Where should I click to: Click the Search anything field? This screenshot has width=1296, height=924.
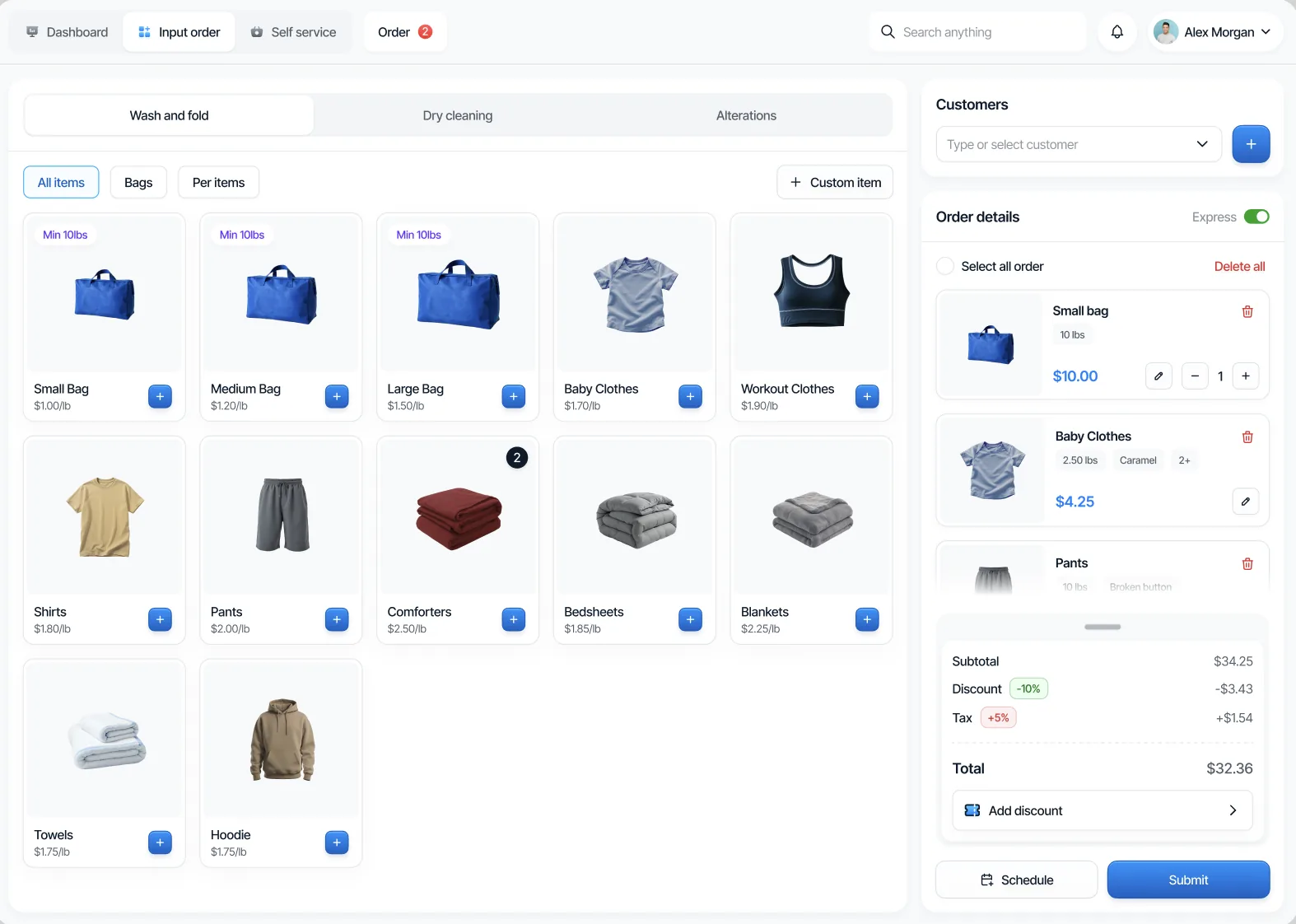click(x=977, y=32)
